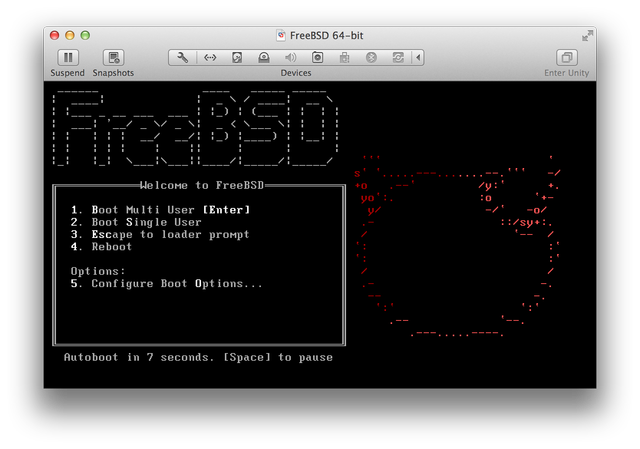
Task: Click the red daemon ASCII art
Action: 457,246
